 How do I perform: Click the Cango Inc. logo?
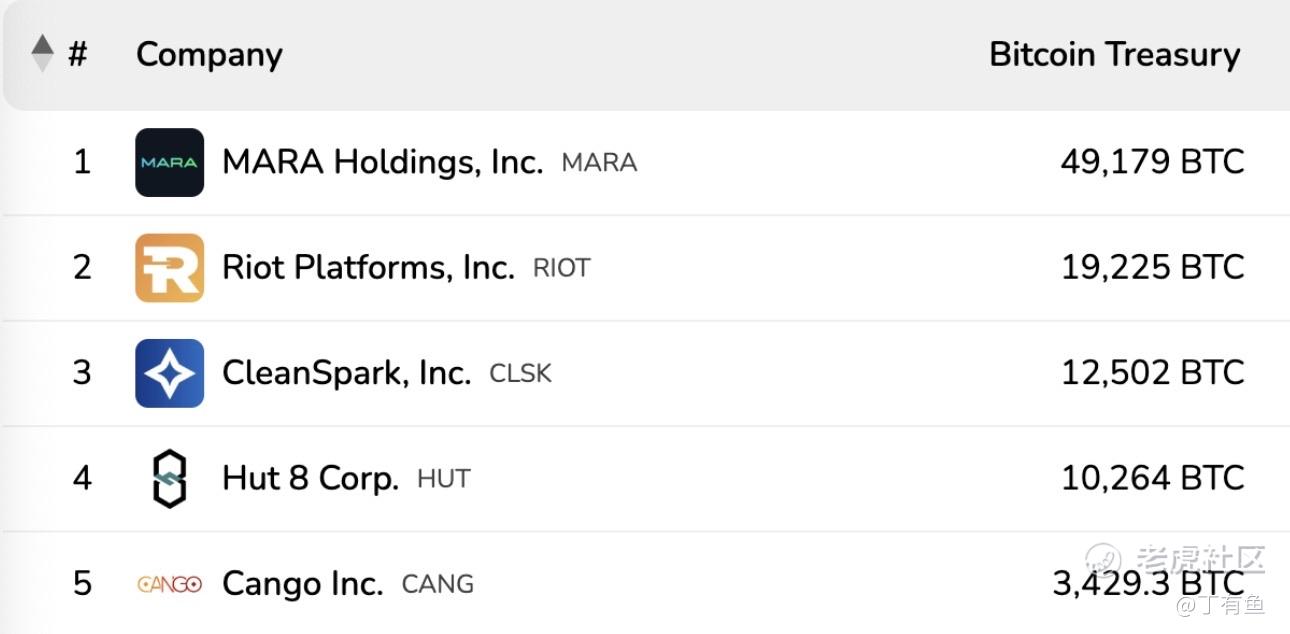[169, 584]
